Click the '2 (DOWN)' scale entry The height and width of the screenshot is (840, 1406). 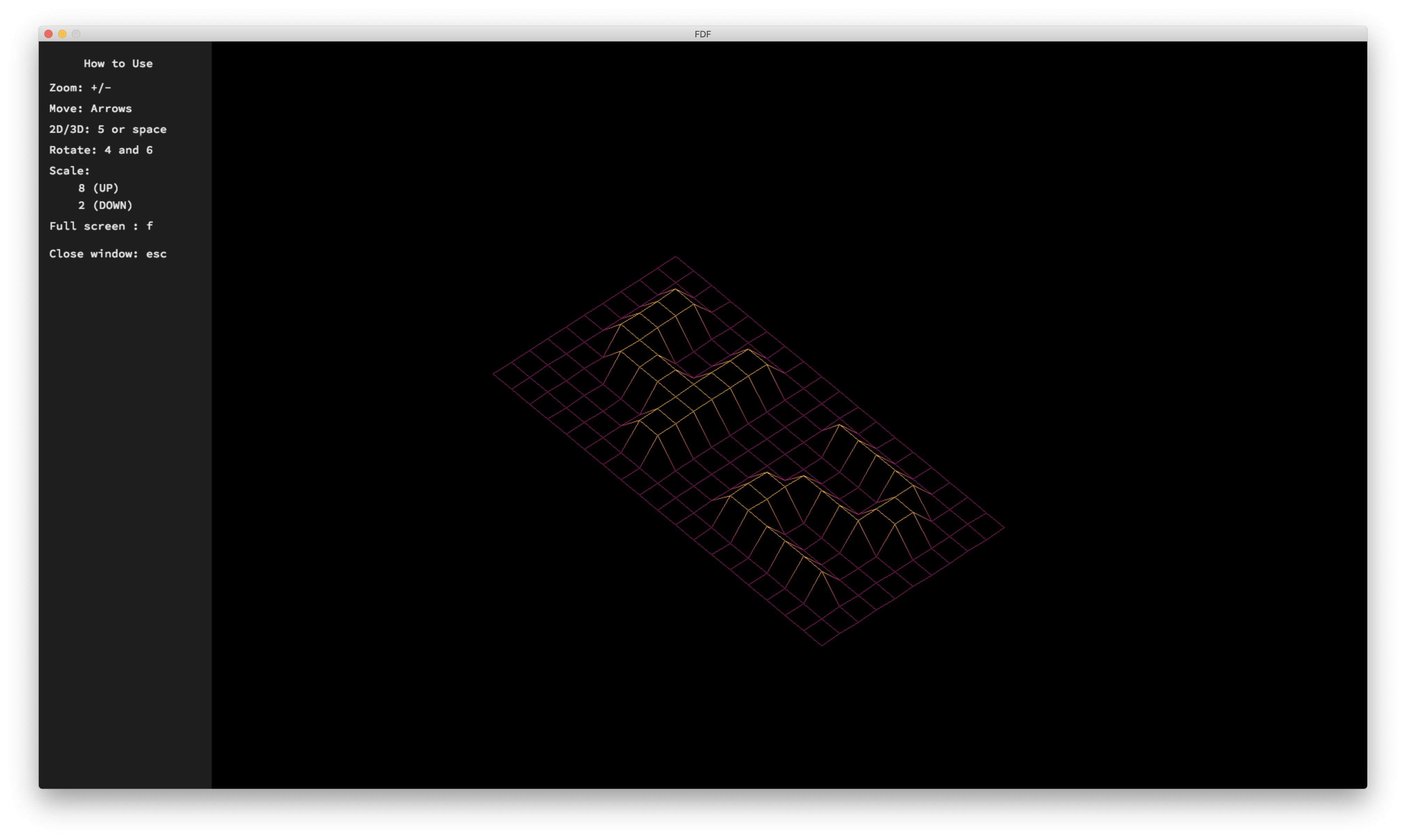point(105,205)
